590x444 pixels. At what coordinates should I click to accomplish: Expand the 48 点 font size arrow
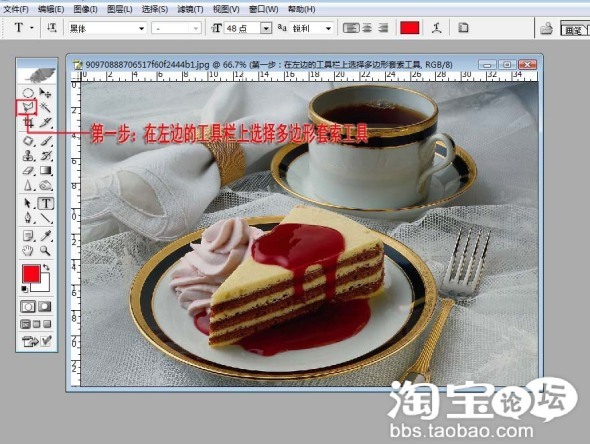coord(266,28)
